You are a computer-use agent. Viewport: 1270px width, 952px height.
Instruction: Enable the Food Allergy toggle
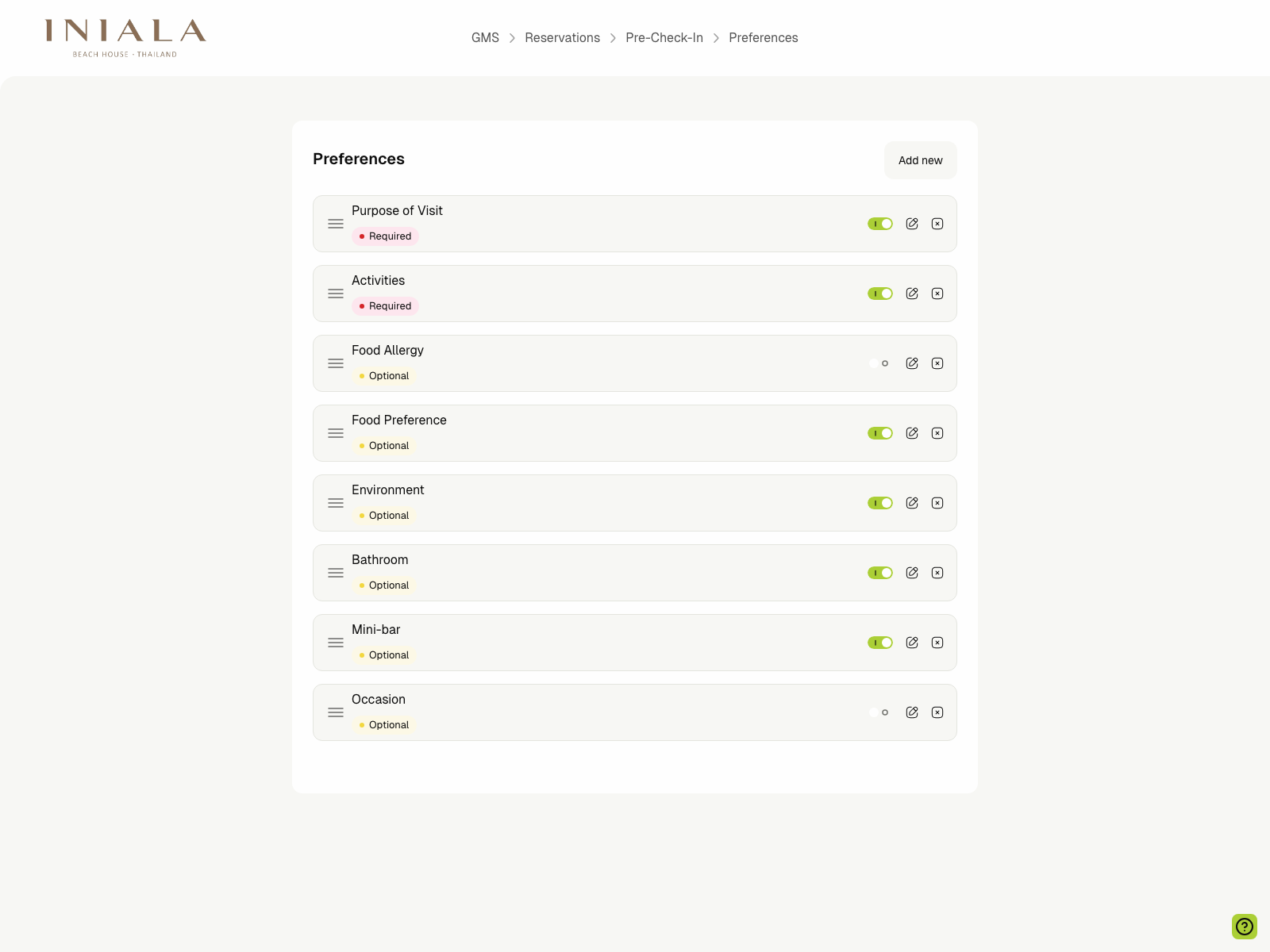pos(880,363)
